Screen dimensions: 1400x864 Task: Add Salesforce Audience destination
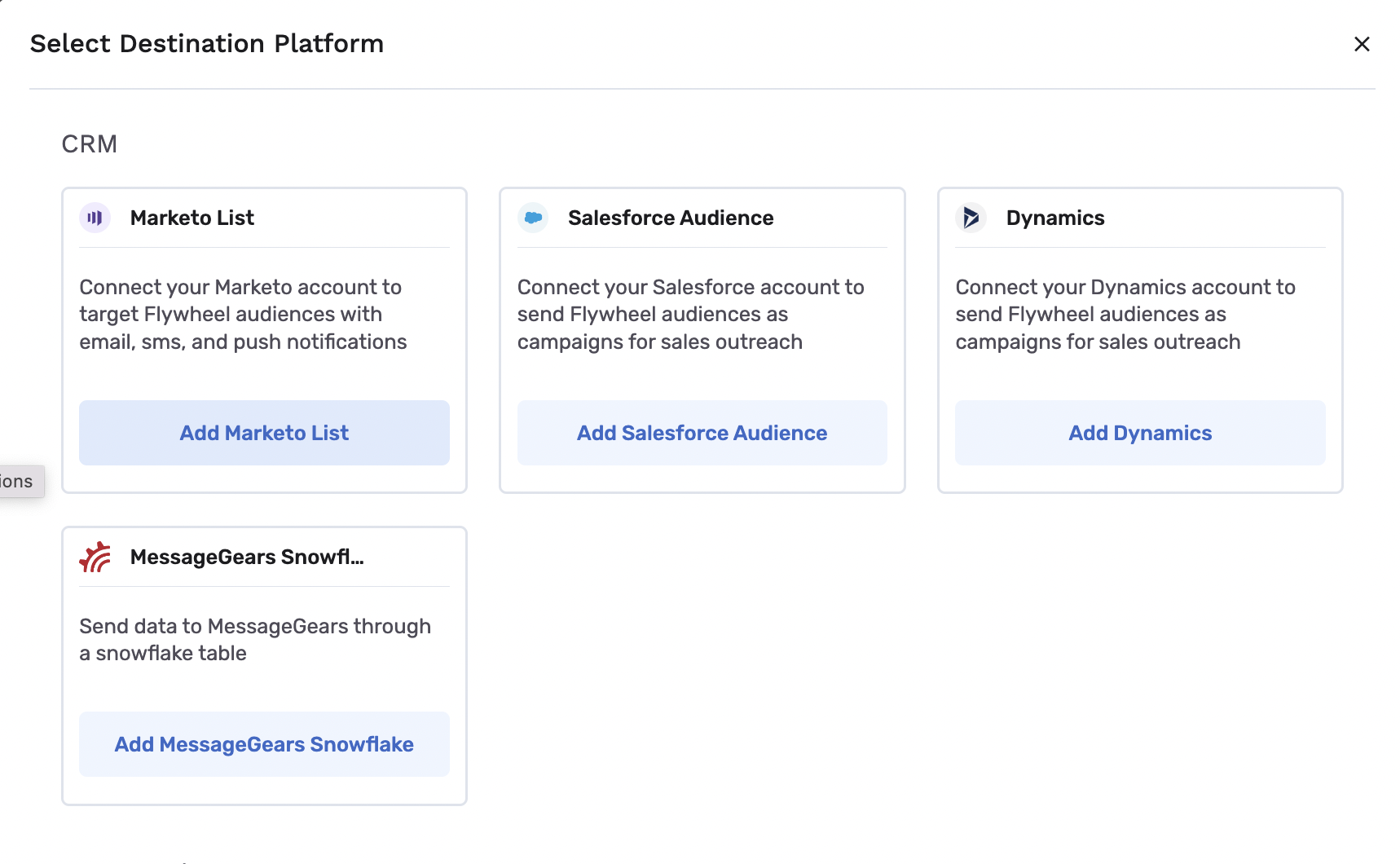click(x=702, y=433)
